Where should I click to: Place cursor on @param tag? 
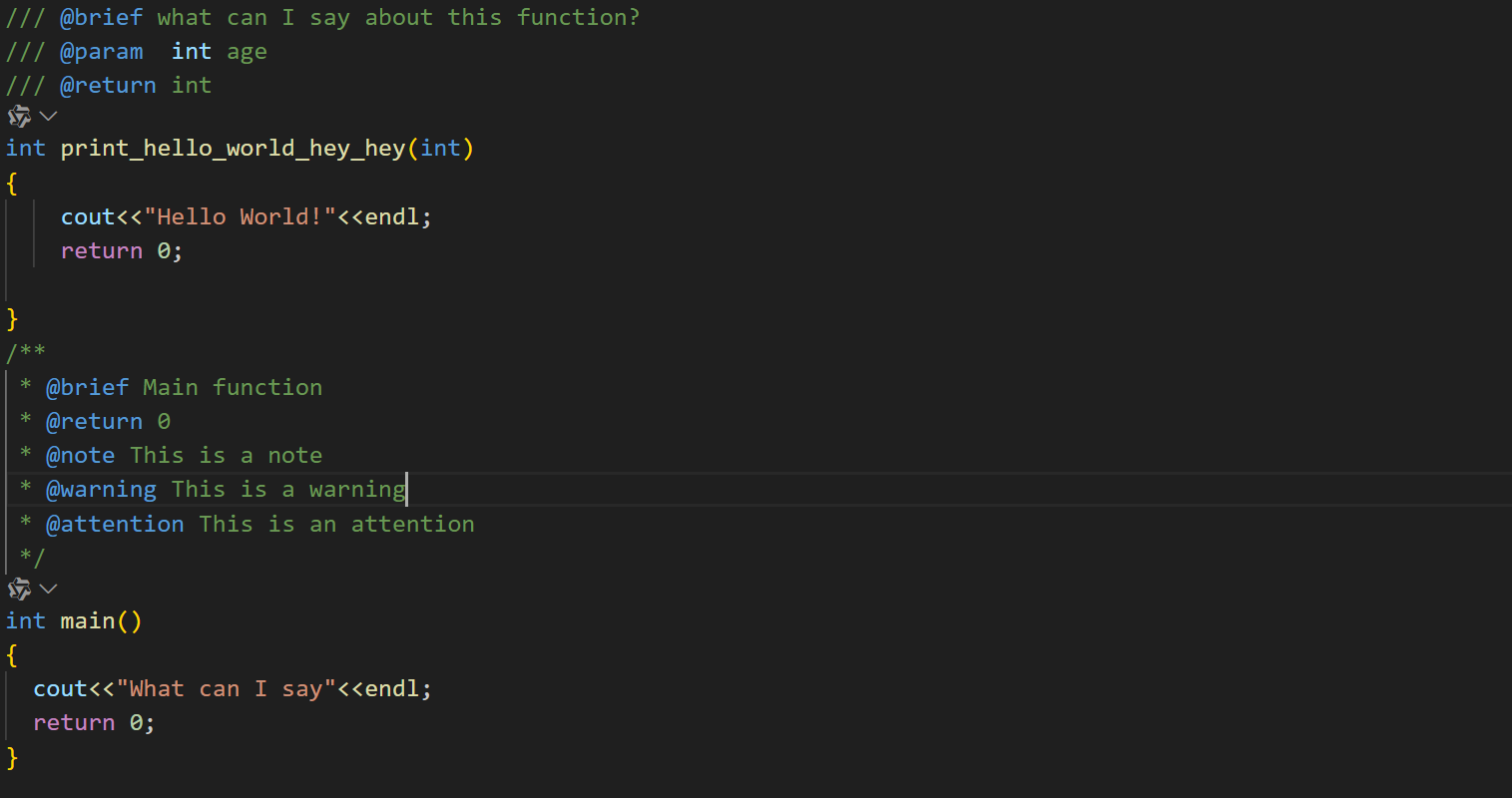pyautogui.click(x=101, y=52)
